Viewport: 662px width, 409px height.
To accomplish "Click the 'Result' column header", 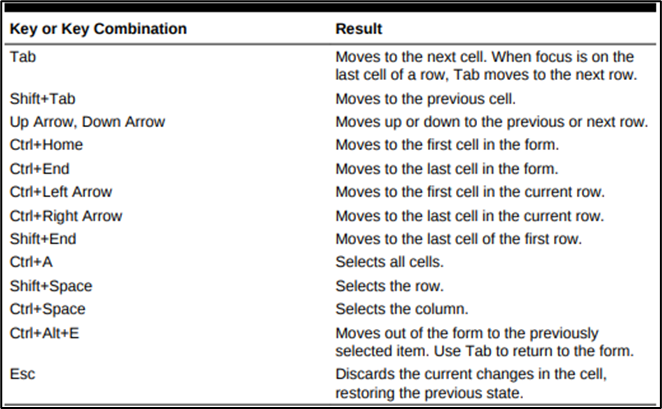I will pyautogui.click(x=358, y=29).
